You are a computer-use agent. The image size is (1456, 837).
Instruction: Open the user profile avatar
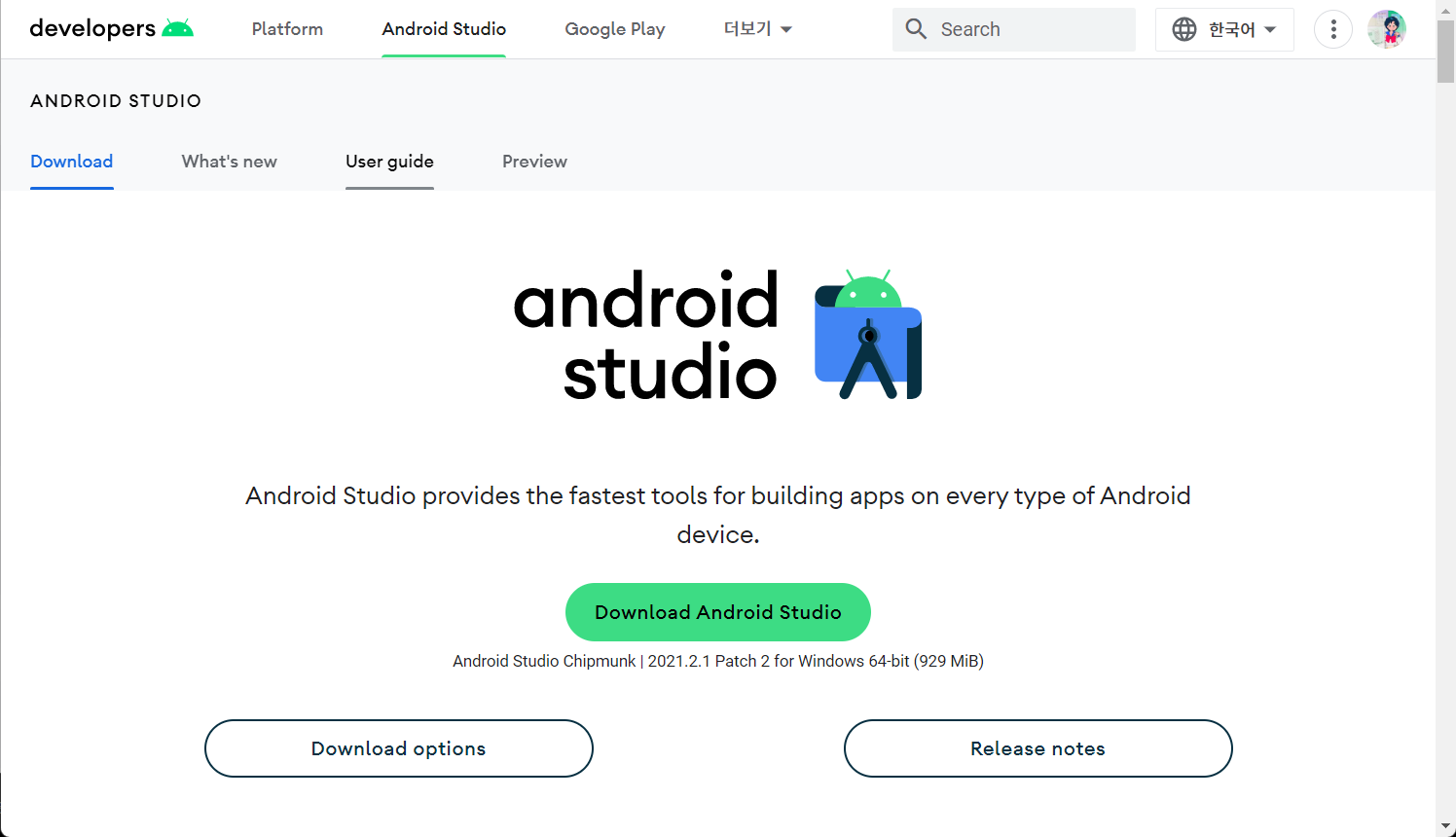click(1387, 29)
